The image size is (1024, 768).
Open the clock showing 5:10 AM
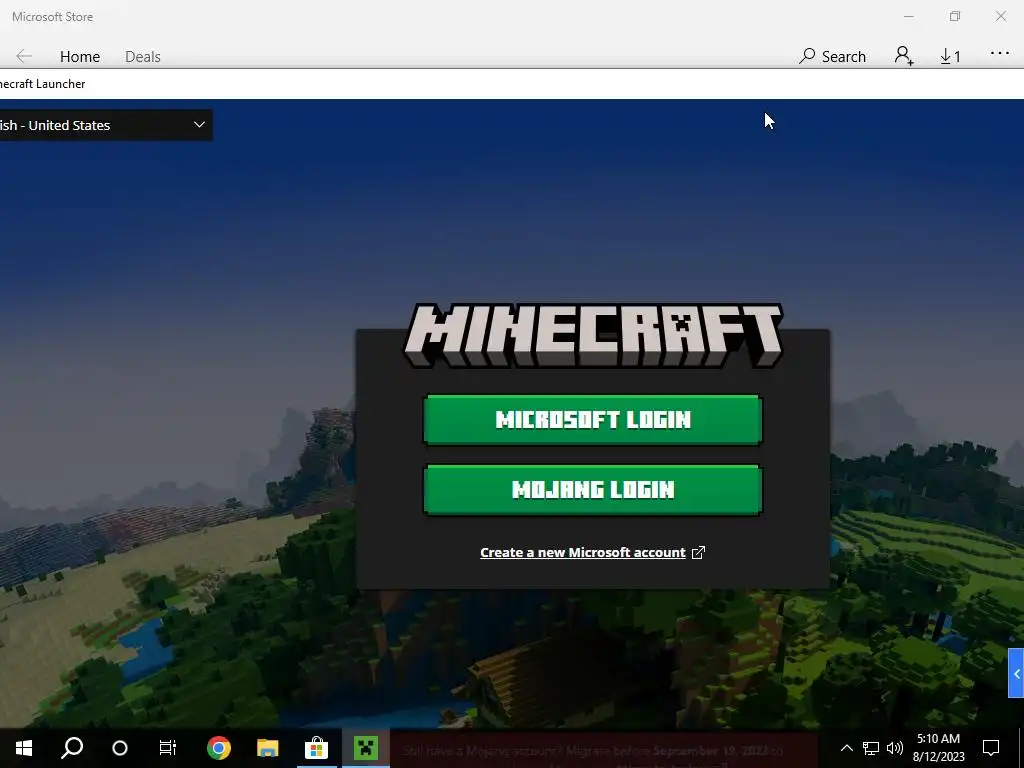tap(938, 748)
